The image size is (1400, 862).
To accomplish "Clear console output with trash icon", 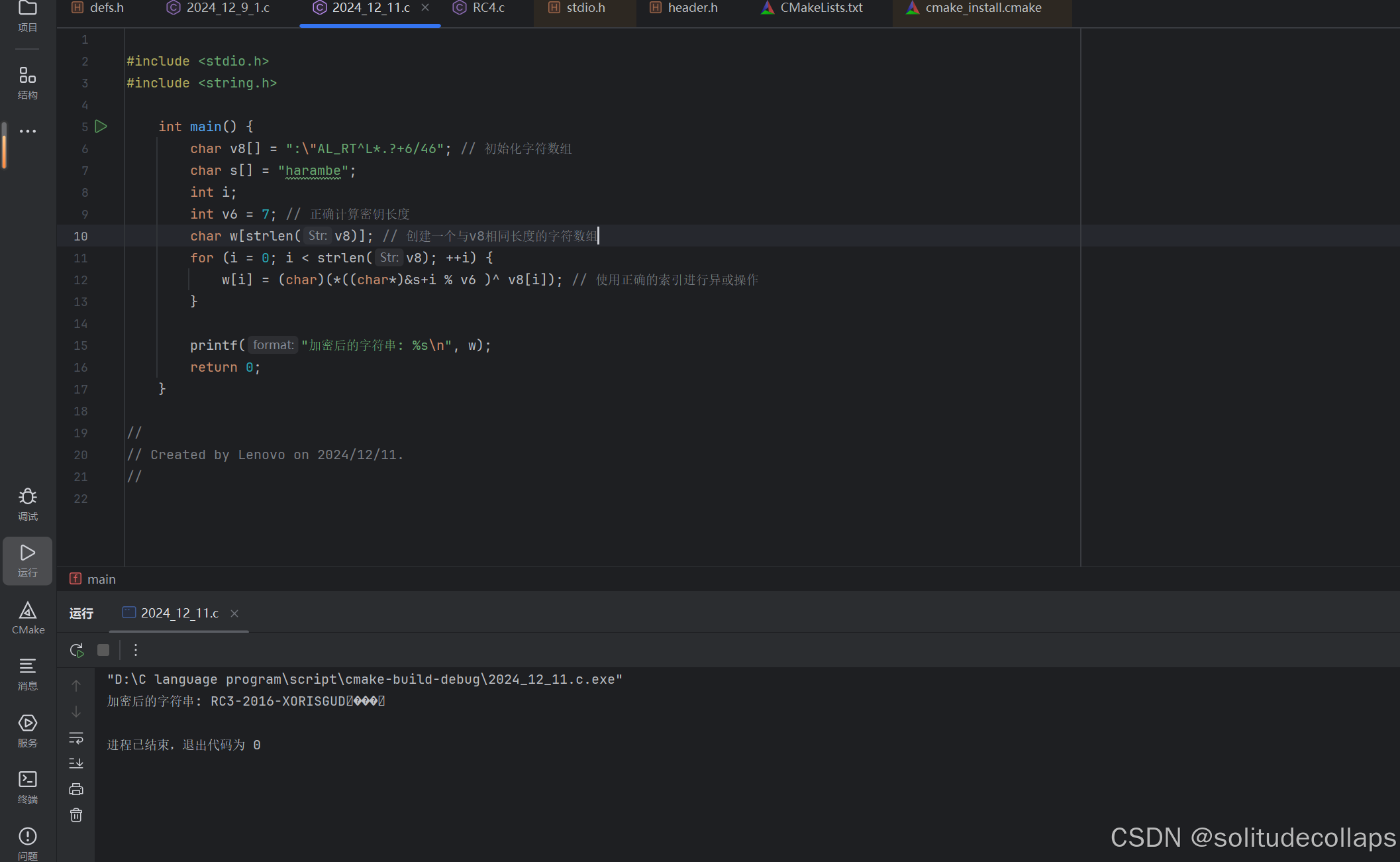I will point(76,815).
